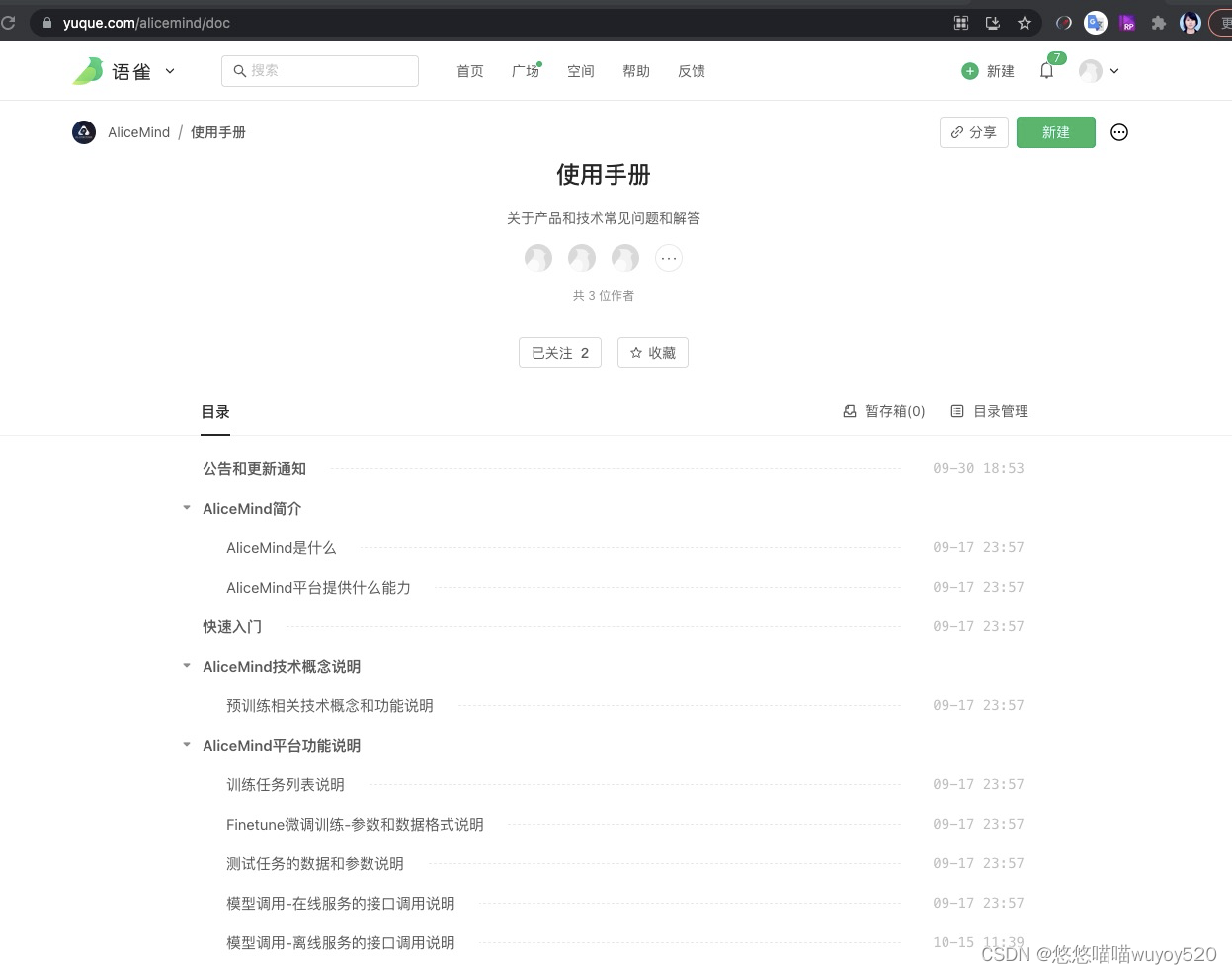Open AliceMind平台功能说明 section title
Viewport: 1232px width, 974px height.
282,746
